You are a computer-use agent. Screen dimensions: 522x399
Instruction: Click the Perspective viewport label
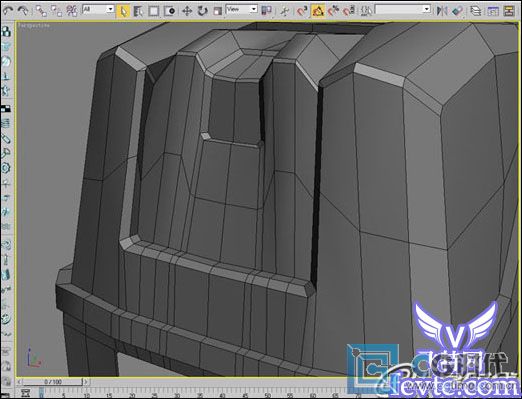(x=34, y=25)
